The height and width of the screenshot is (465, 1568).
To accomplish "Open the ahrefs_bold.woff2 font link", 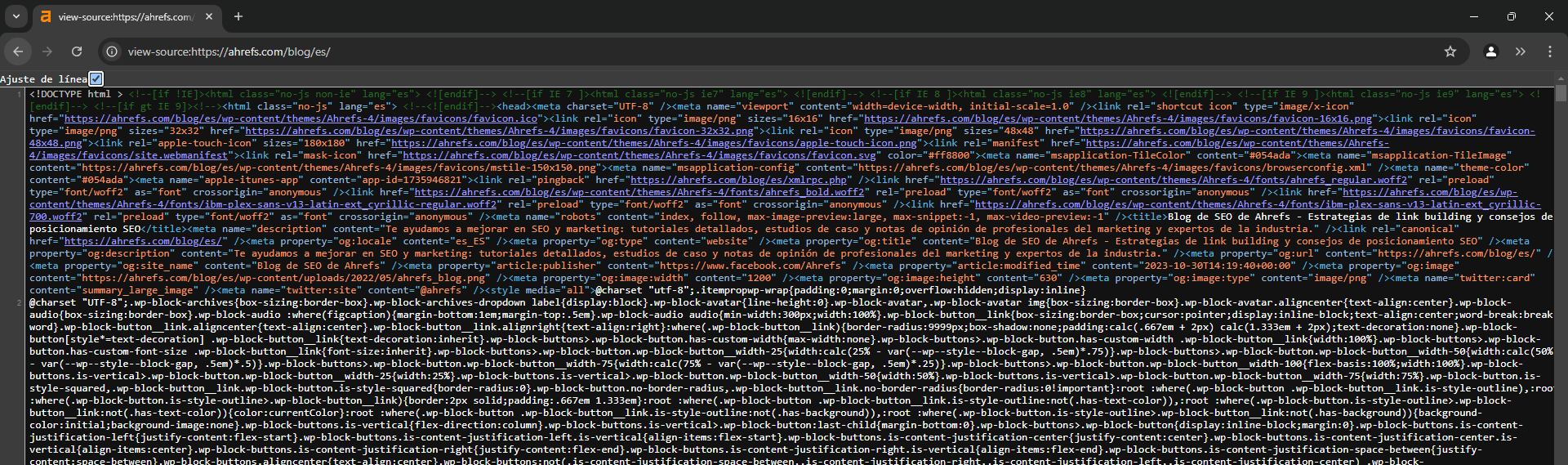I will pos(639,192).
